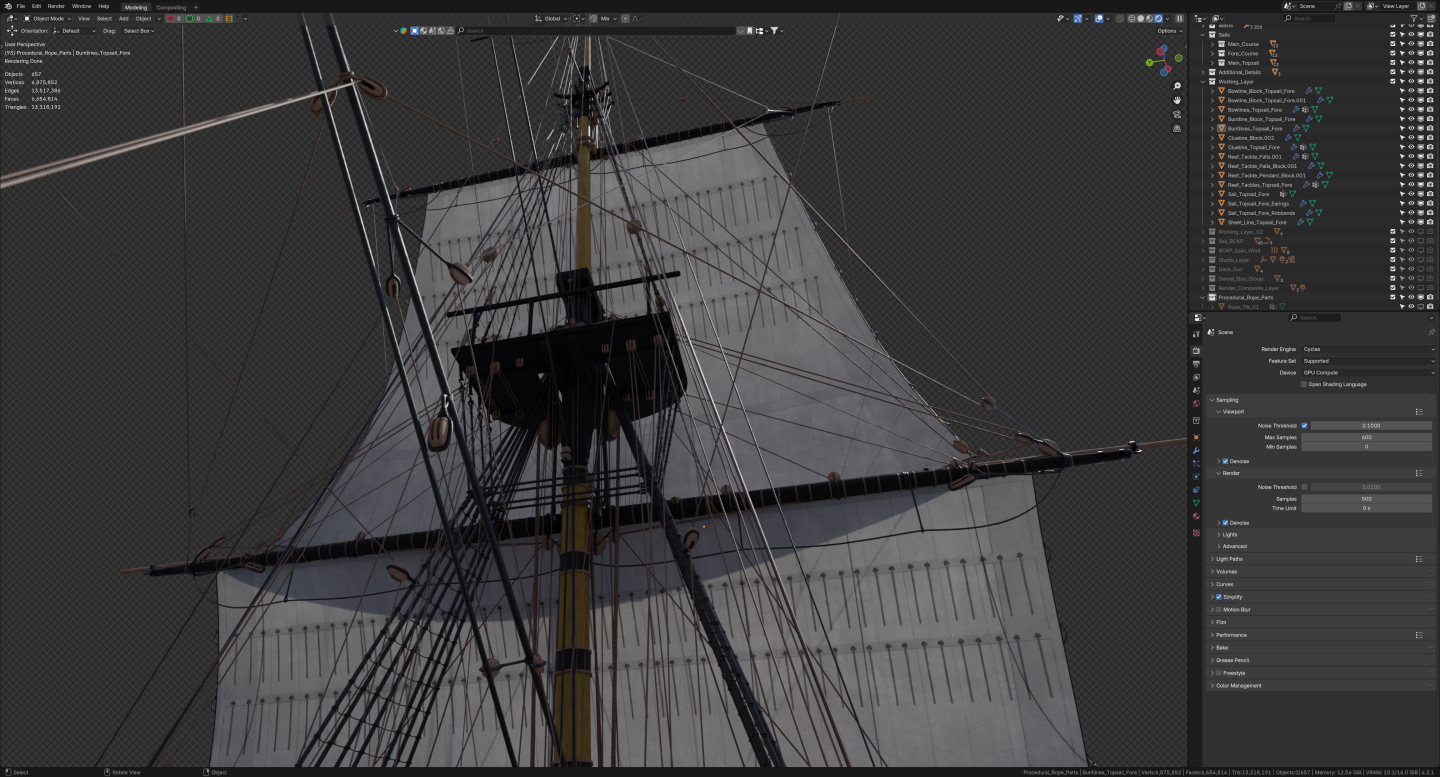Open the Global transform orientation dropdown

(551, 18)
